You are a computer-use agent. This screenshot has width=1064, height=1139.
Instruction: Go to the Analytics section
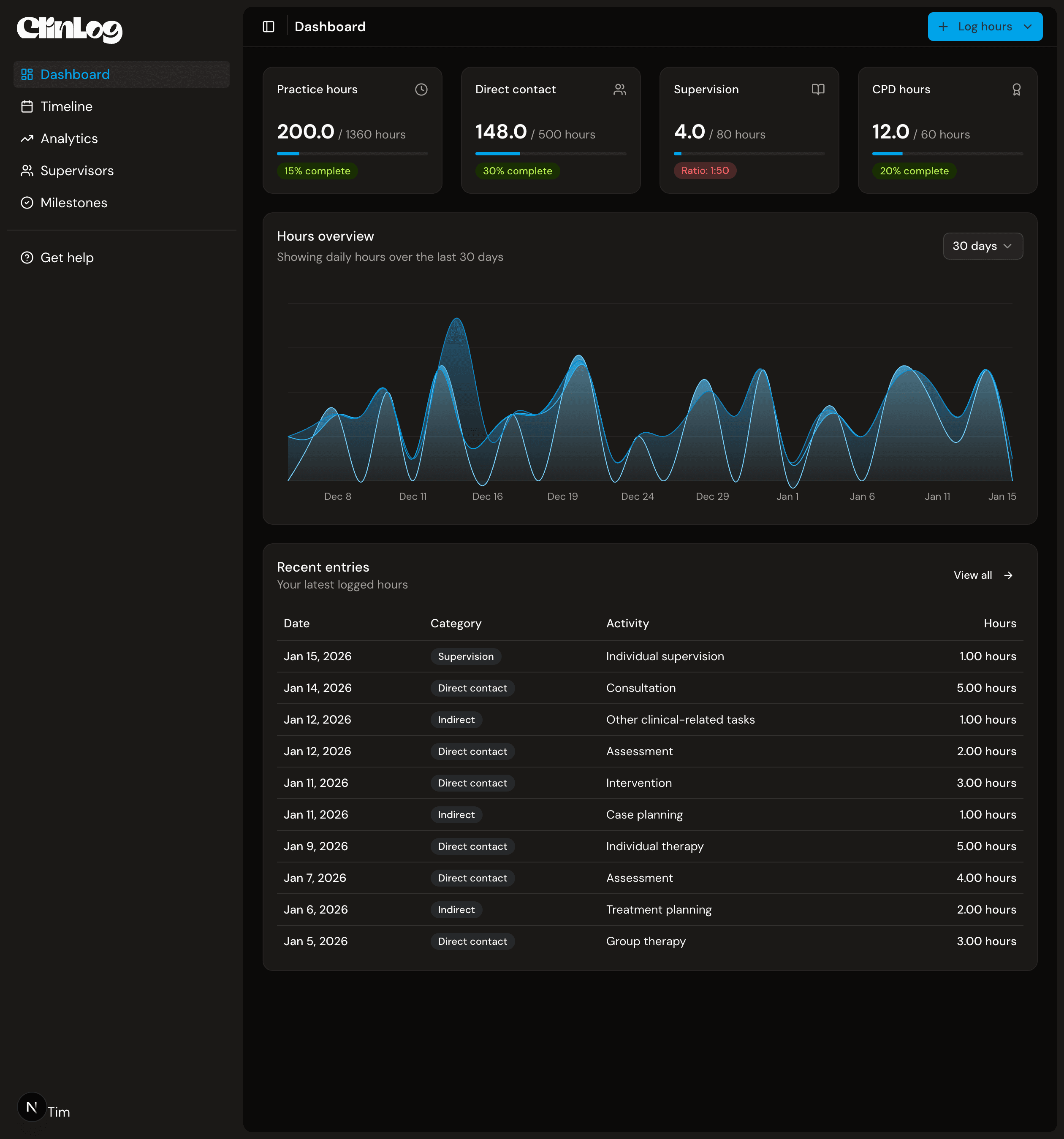point(69,138)
